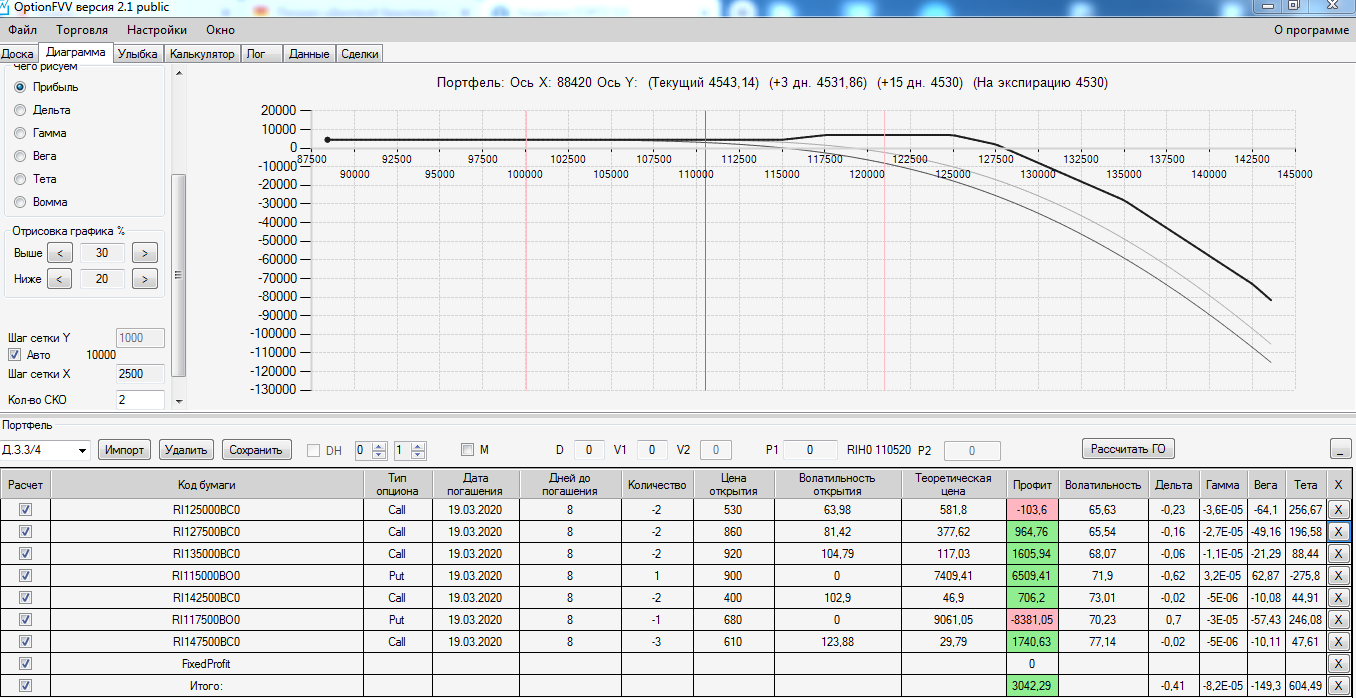The height and width of the screenshot is (698, 1356).
Task: Uncheck Расчет for RI115000BO0 row
Action: coord(25,575)
